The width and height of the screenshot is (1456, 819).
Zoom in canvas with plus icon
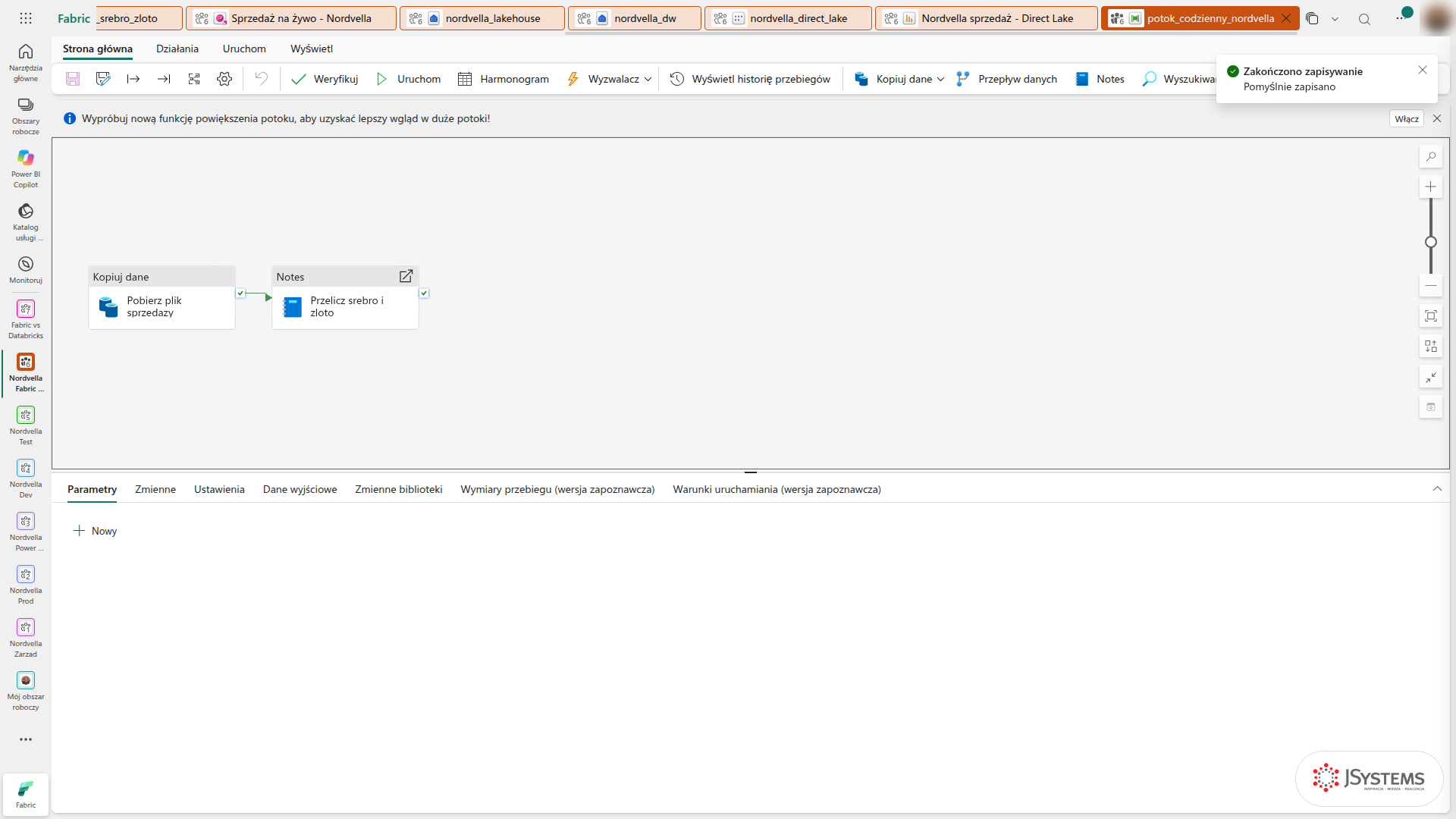pos(1431,187)
